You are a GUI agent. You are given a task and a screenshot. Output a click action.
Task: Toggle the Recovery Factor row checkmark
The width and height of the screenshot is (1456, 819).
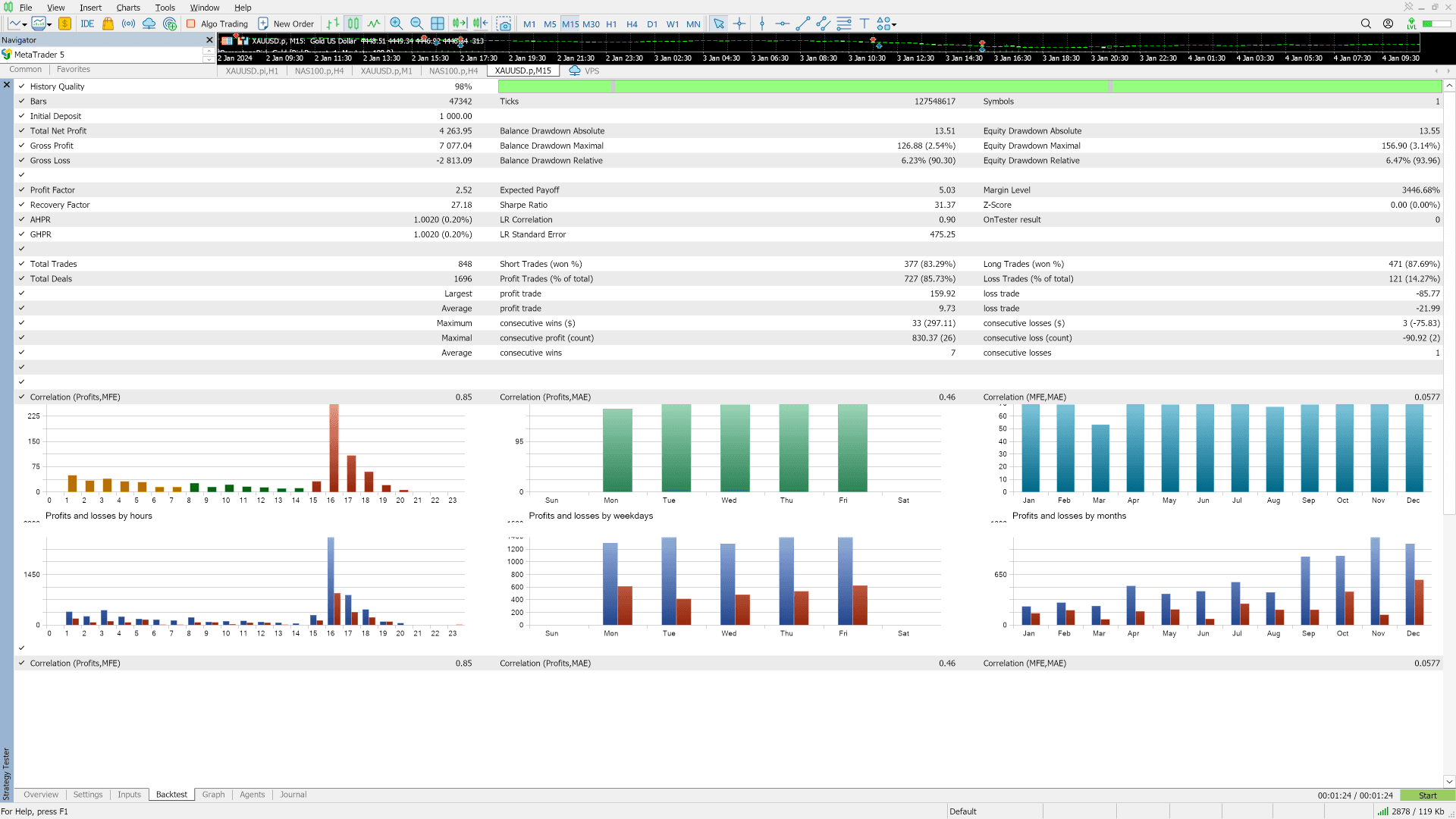click(21, 205)
